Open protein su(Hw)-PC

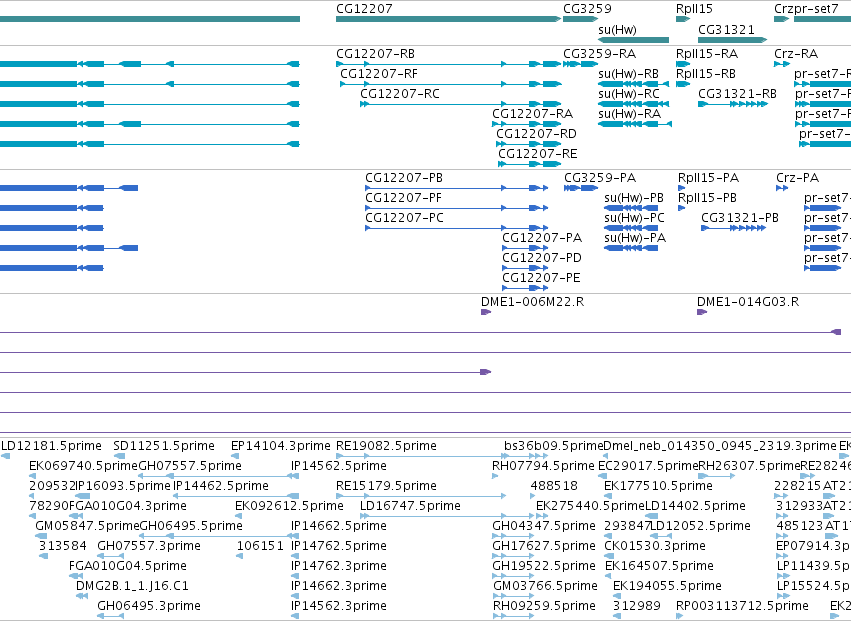(x=634, y=219)
